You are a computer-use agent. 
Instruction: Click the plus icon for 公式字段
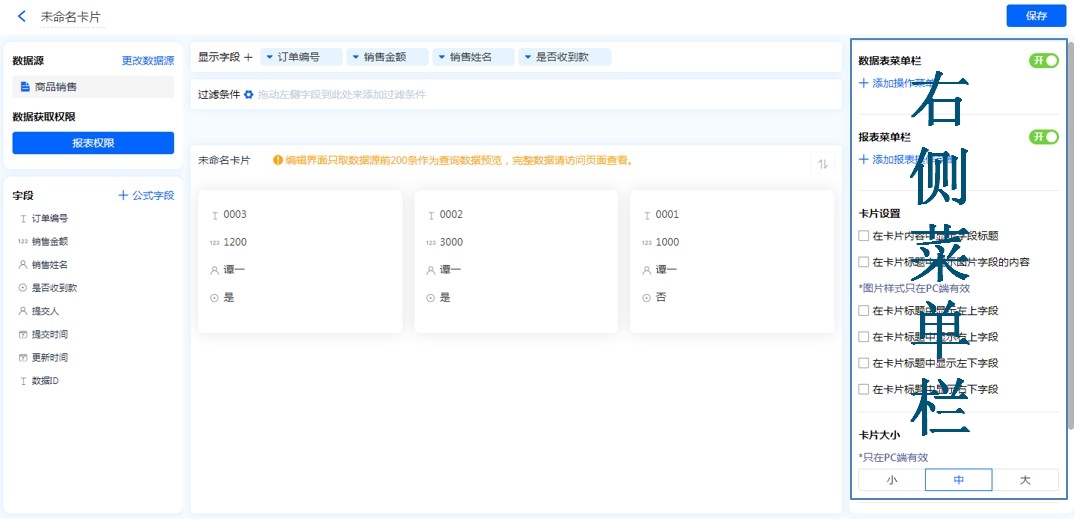tap(123, 195)
